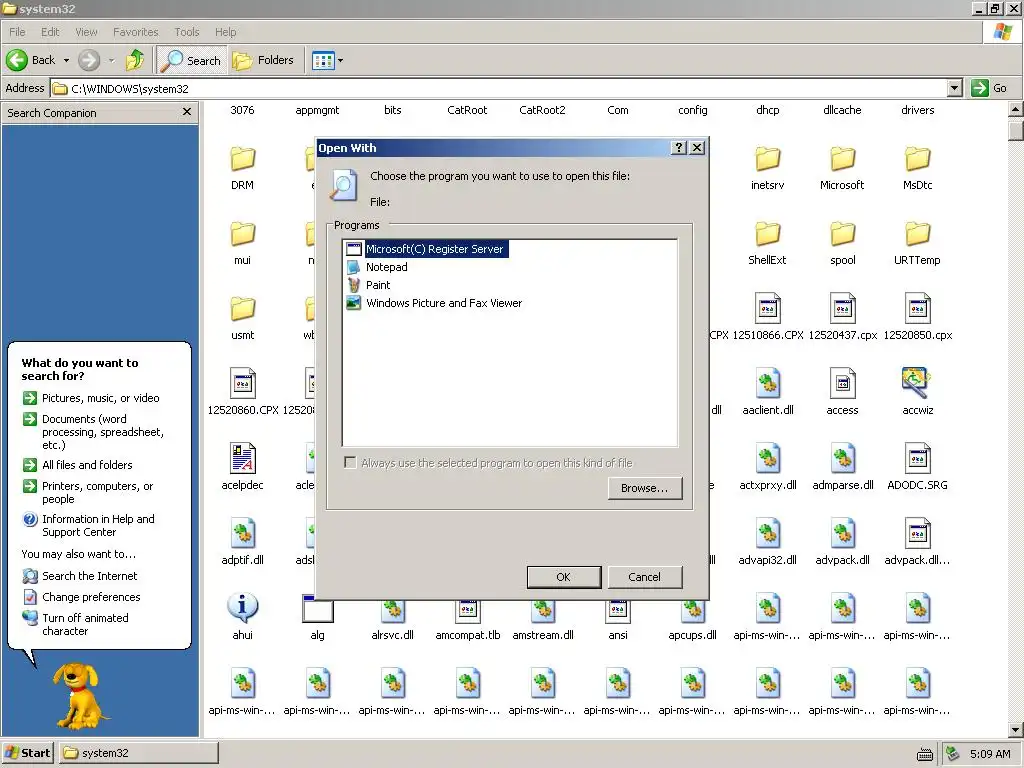The image size is (1024, 768).
Task: Open the Tools menu
Action: pos(187,32)
